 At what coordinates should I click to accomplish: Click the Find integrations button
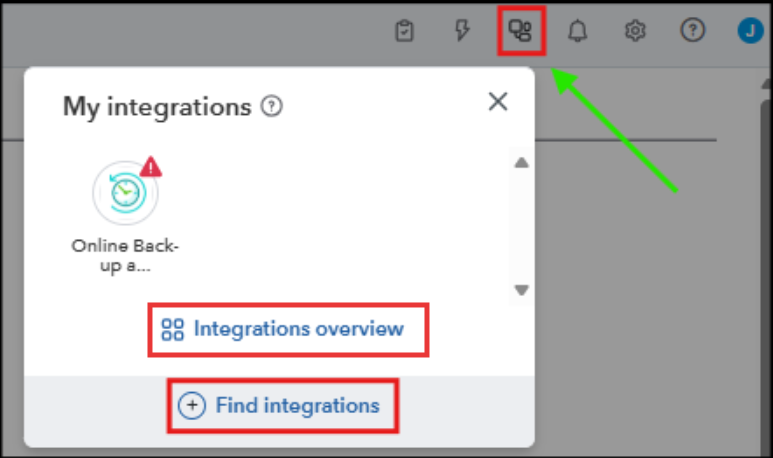coord(297,405)
